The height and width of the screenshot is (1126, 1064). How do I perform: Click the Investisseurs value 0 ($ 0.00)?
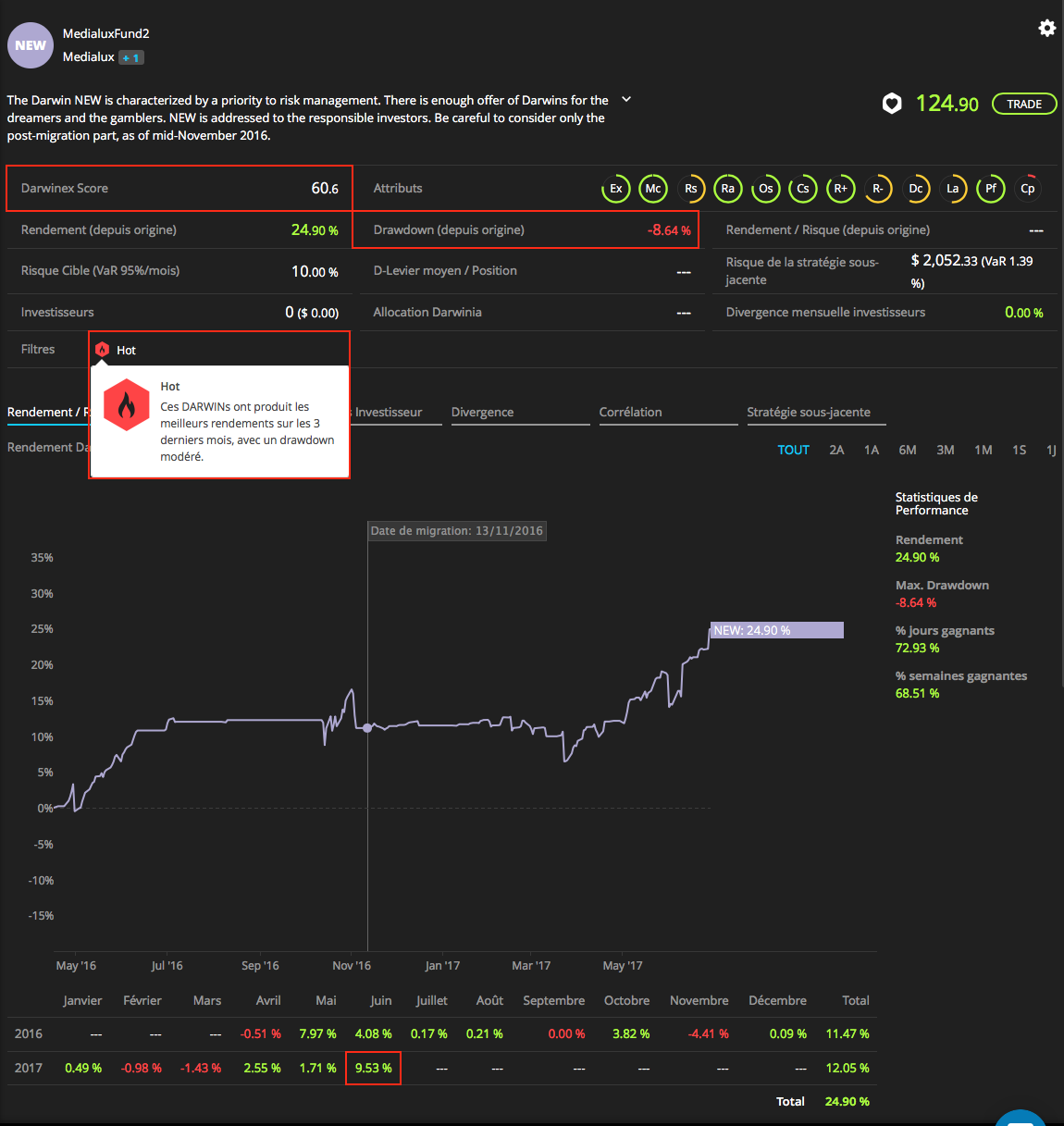[x=312, y=313]
